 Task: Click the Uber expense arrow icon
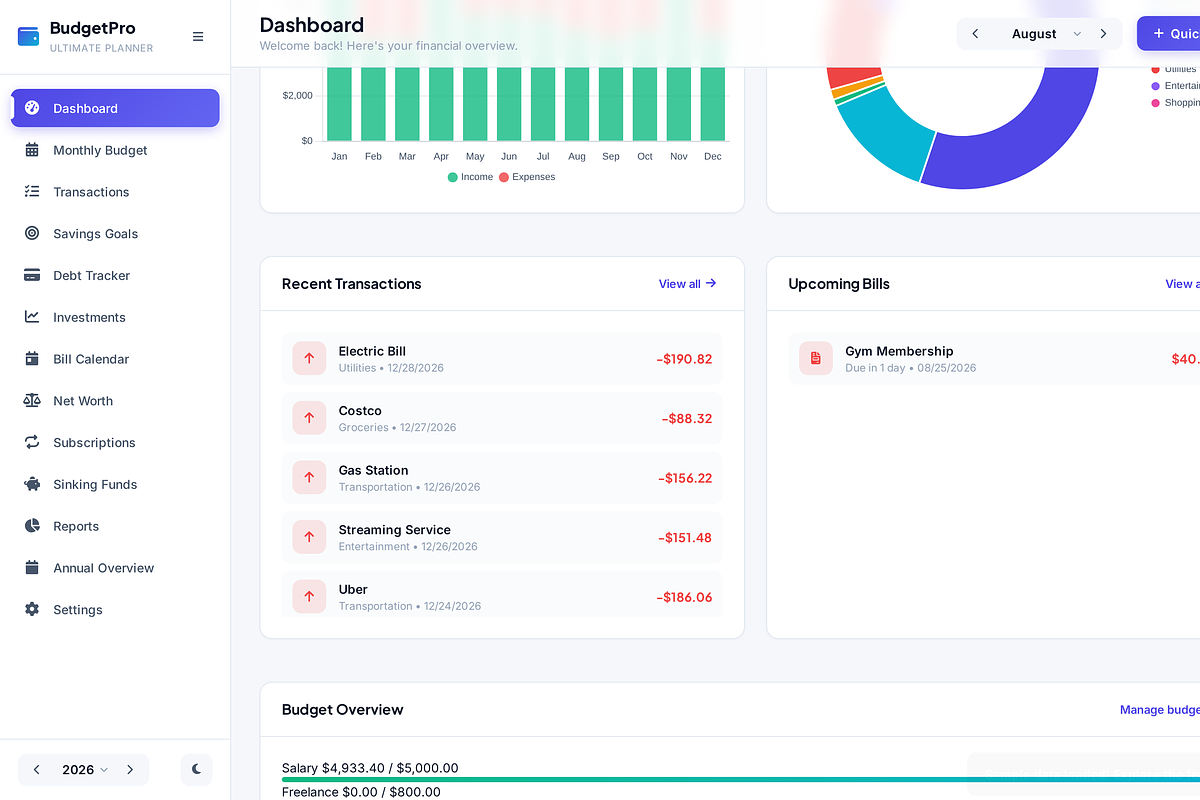pyautogui.click(x=309, y=597)
